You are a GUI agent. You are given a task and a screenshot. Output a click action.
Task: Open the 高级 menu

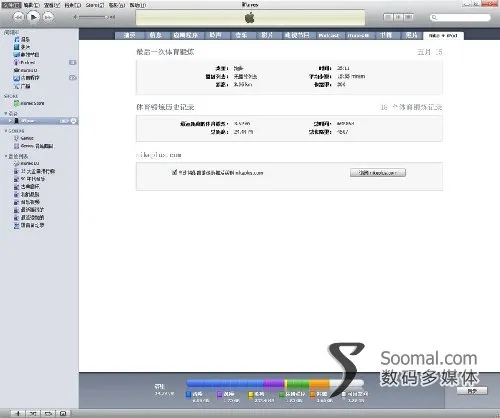[117, 5]
